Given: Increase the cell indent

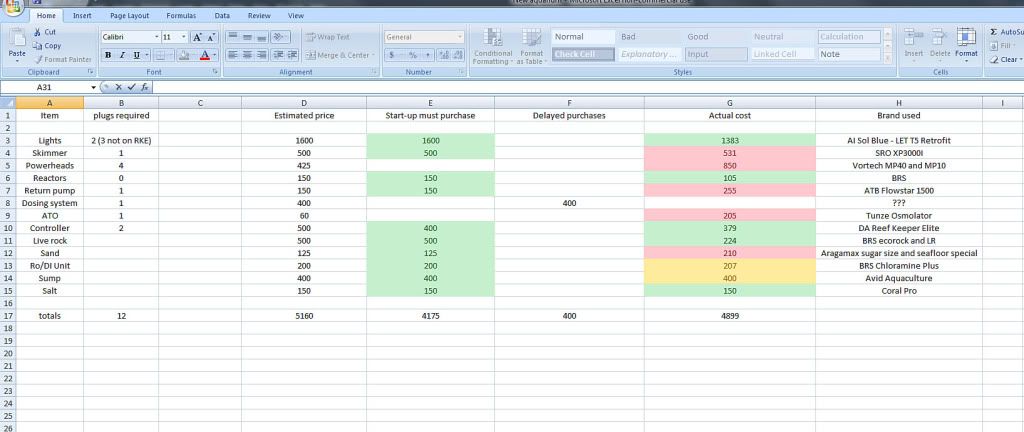Looking at the screenshot, I should tap(292, 55).
